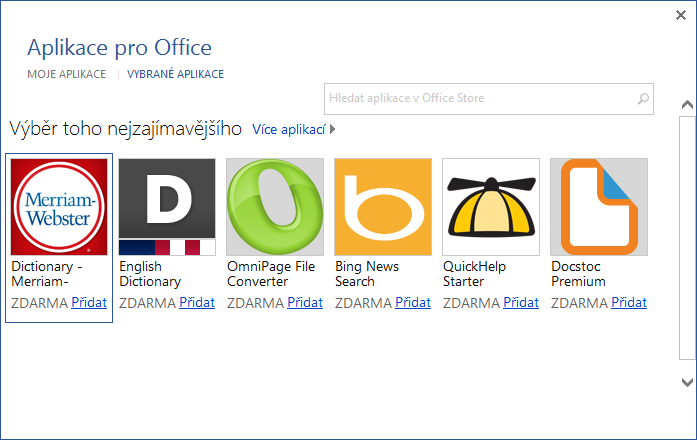
Task: Click the Docstoc Premium title text
Action: 578,274
